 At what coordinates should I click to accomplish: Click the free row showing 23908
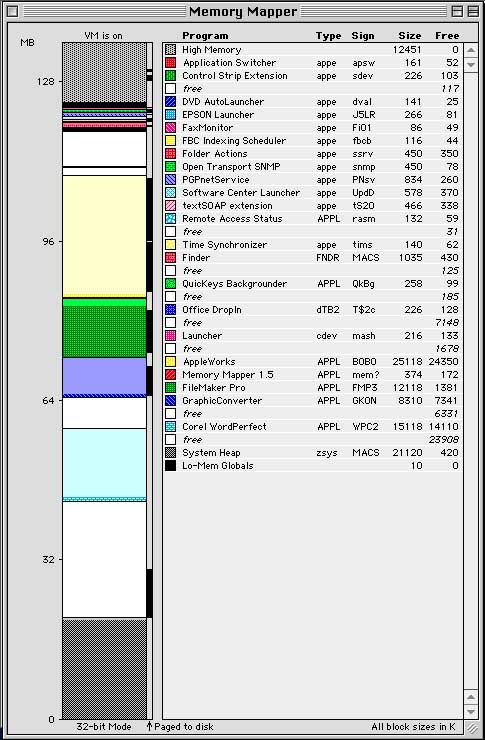(312, 440)
